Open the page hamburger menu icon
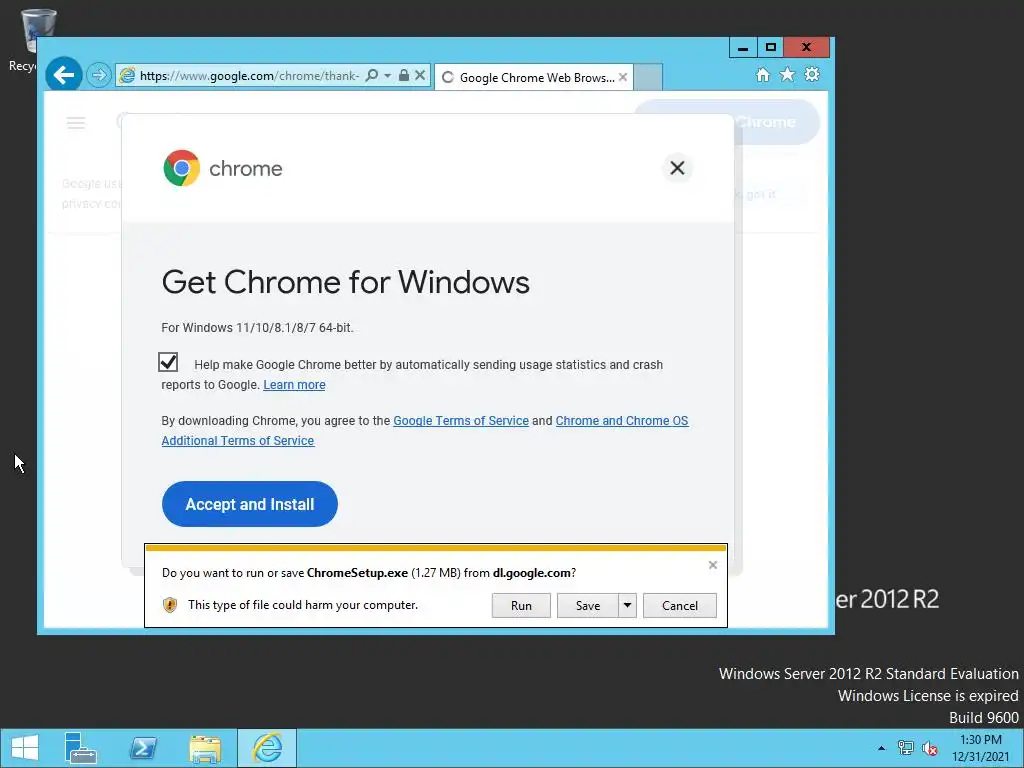 pos(76,123)
